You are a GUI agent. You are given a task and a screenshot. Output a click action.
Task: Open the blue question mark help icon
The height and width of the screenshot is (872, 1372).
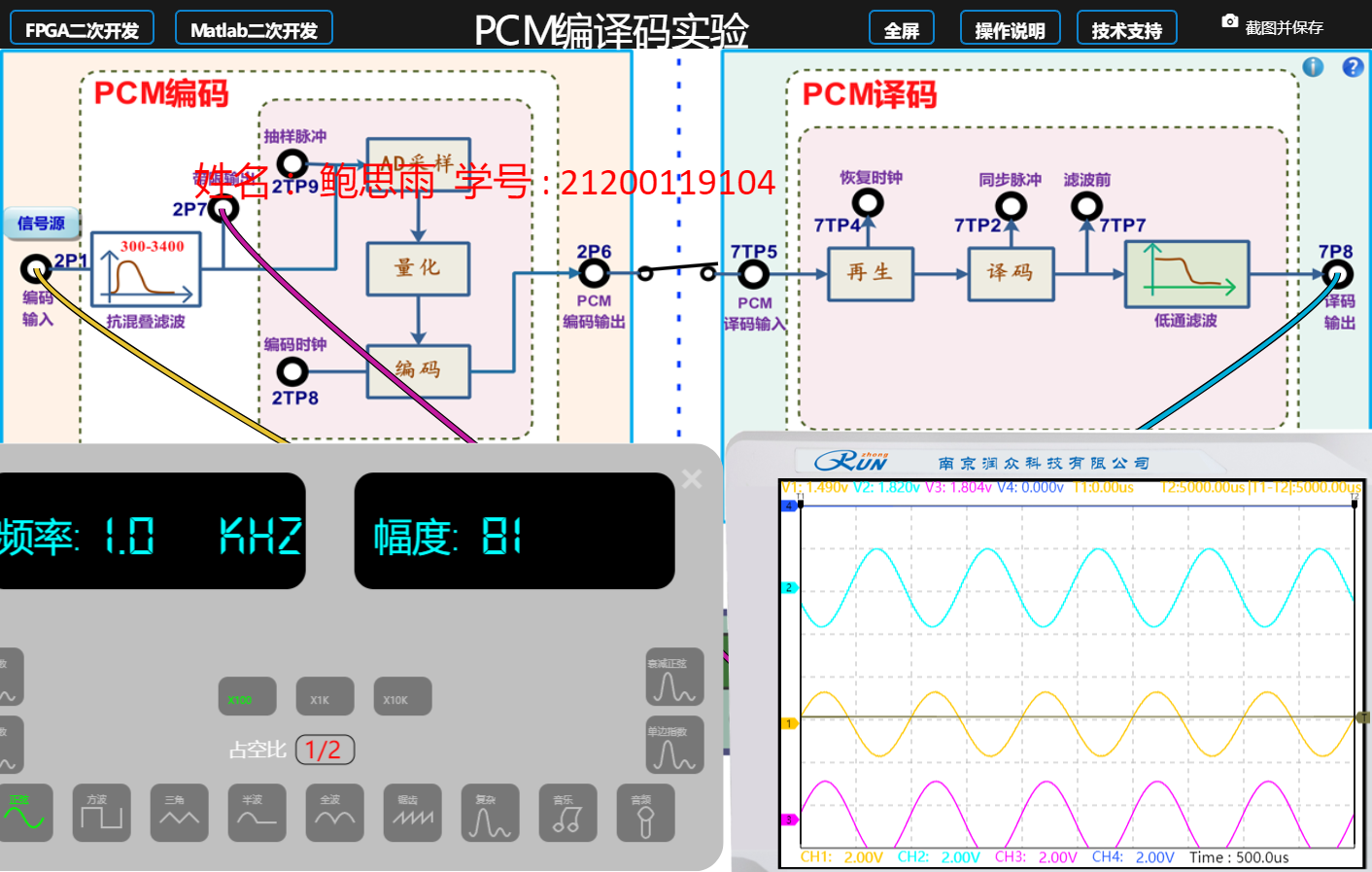point(1353,67)
